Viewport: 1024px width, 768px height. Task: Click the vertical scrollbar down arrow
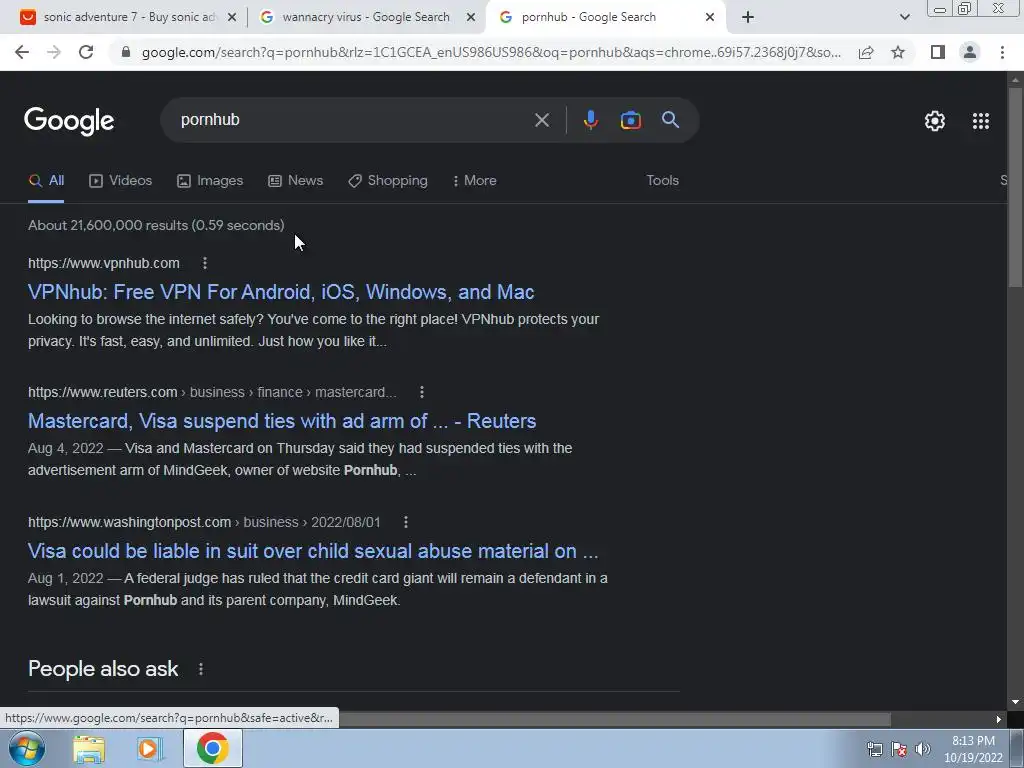(1015, 702)
